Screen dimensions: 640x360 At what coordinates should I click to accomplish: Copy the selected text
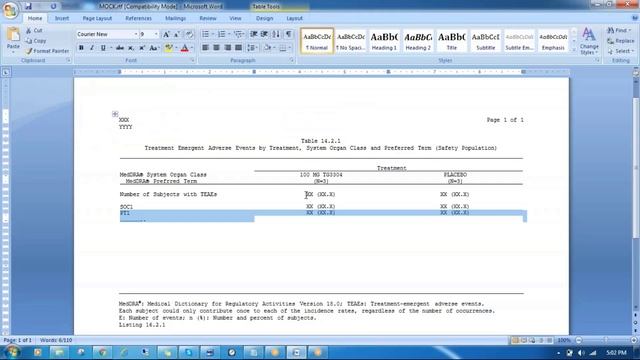pos(36,41)
